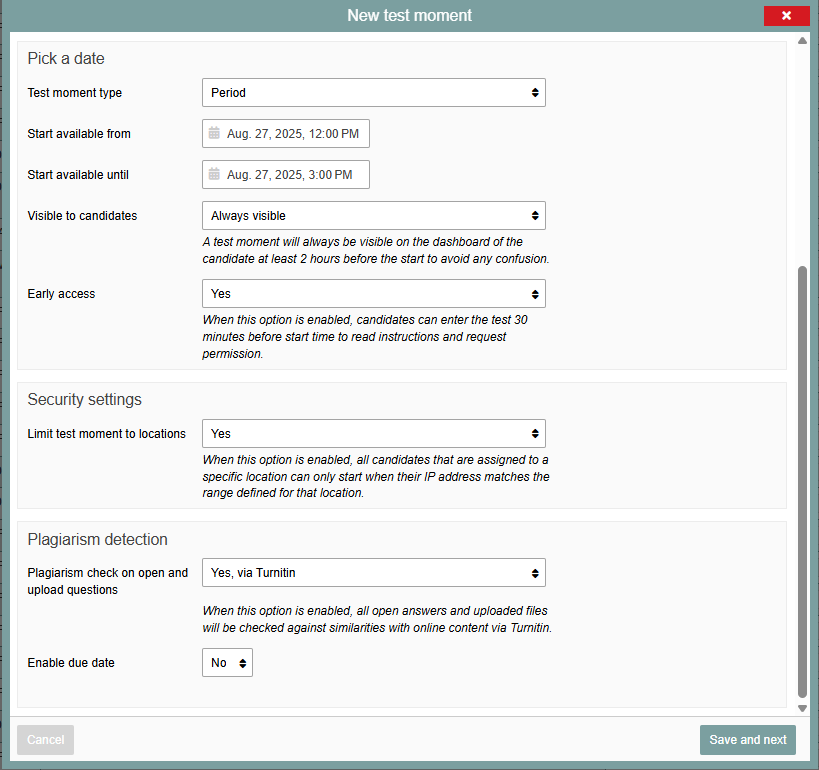The height and width of the screenshot is (770, 819).
Task: Click the Cancel button
Action: tap(45, 740)
